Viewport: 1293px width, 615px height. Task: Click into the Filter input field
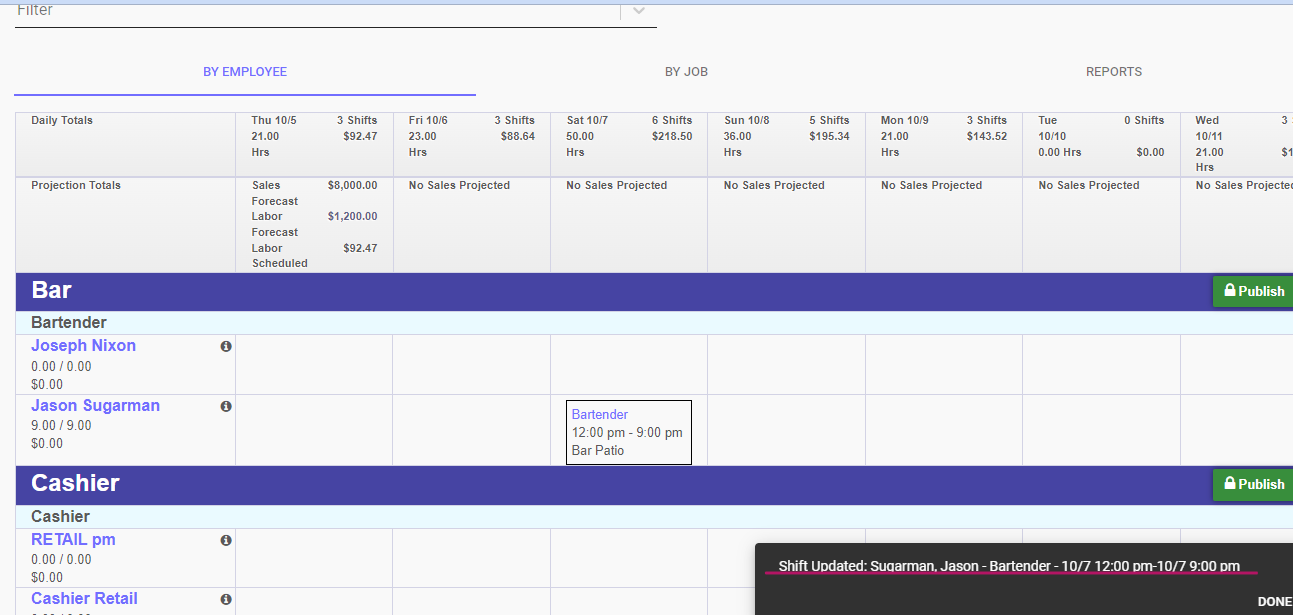[318, 12]
